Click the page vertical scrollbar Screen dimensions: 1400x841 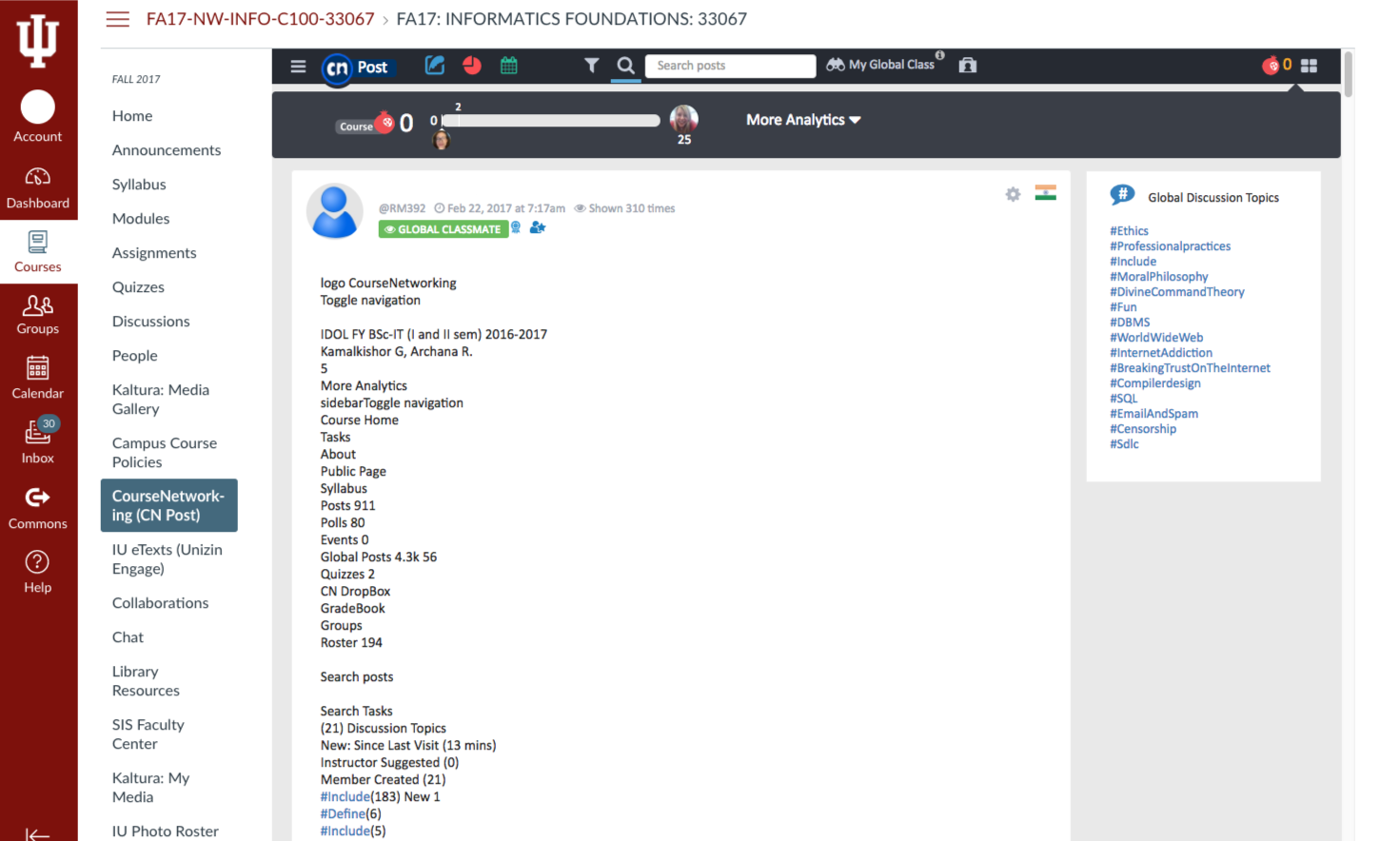[1348, 73]
